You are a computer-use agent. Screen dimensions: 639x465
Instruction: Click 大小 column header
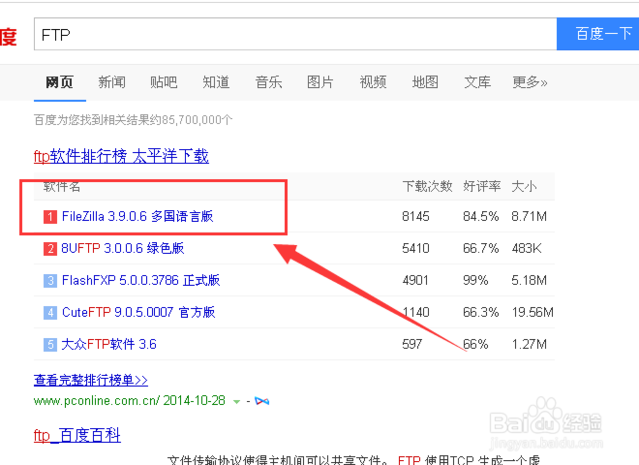tap(524, 186)
